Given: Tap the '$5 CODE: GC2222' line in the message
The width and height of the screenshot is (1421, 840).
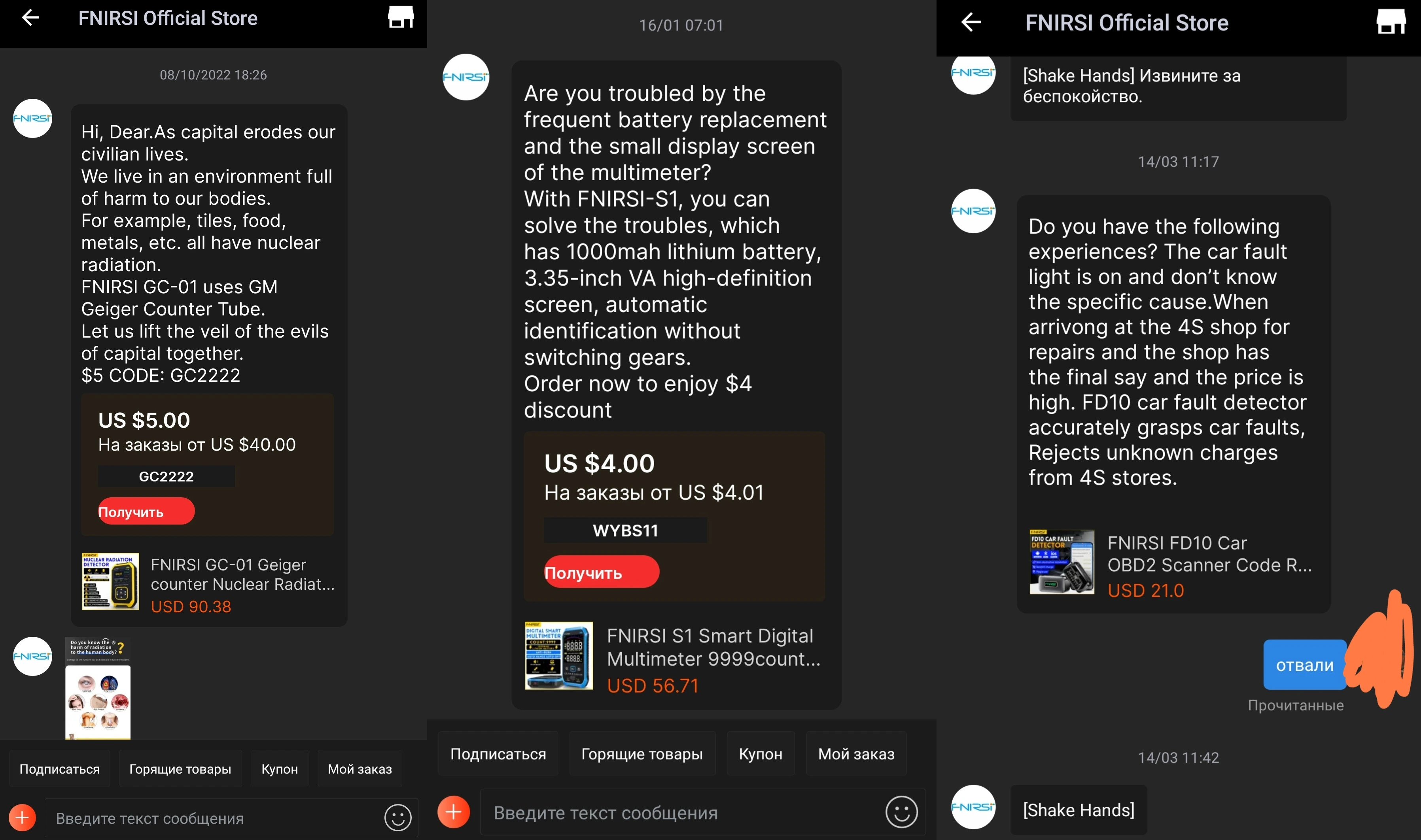Looking at the screenshot, I should (x=161, y=375).
